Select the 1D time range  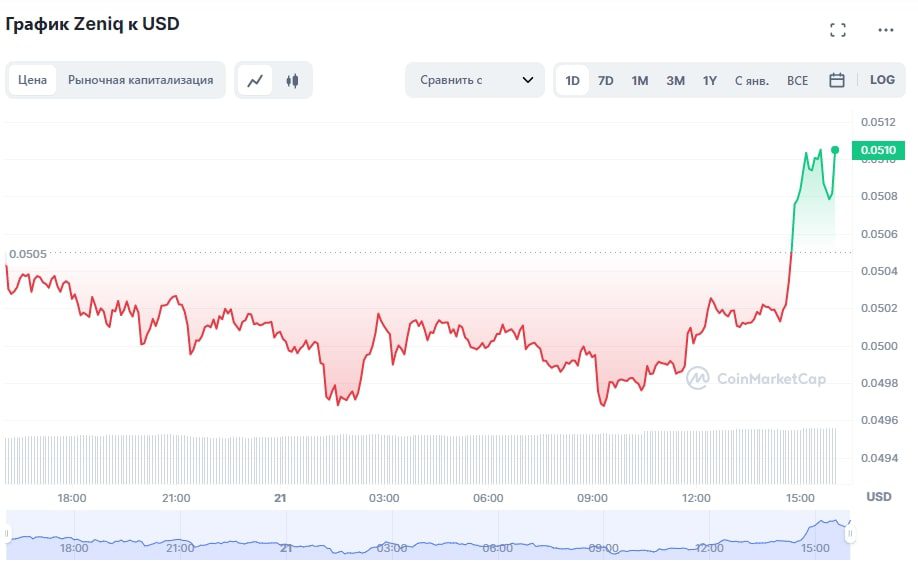coord(573,81)
